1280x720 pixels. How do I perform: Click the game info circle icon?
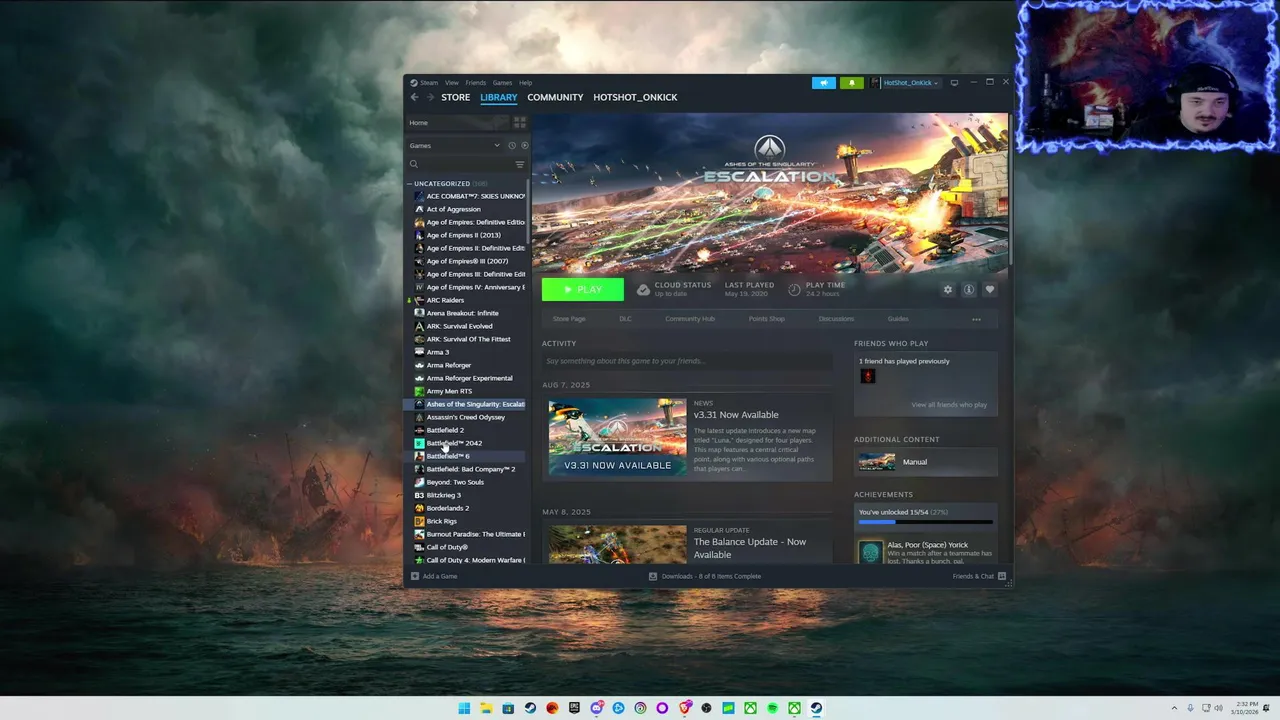(x=969, y=290)
